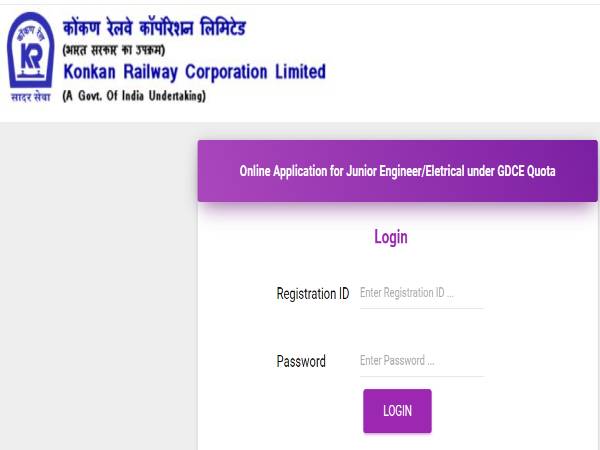
Task: Click the KR letters inside the logo
Action: pos(31,57)
